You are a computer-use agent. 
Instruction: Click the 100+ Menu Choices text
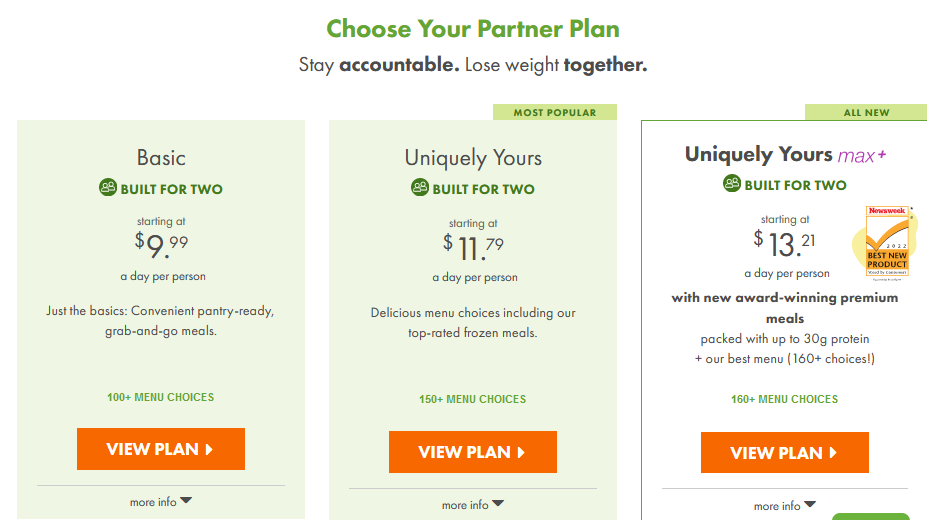tap(161, 397)
